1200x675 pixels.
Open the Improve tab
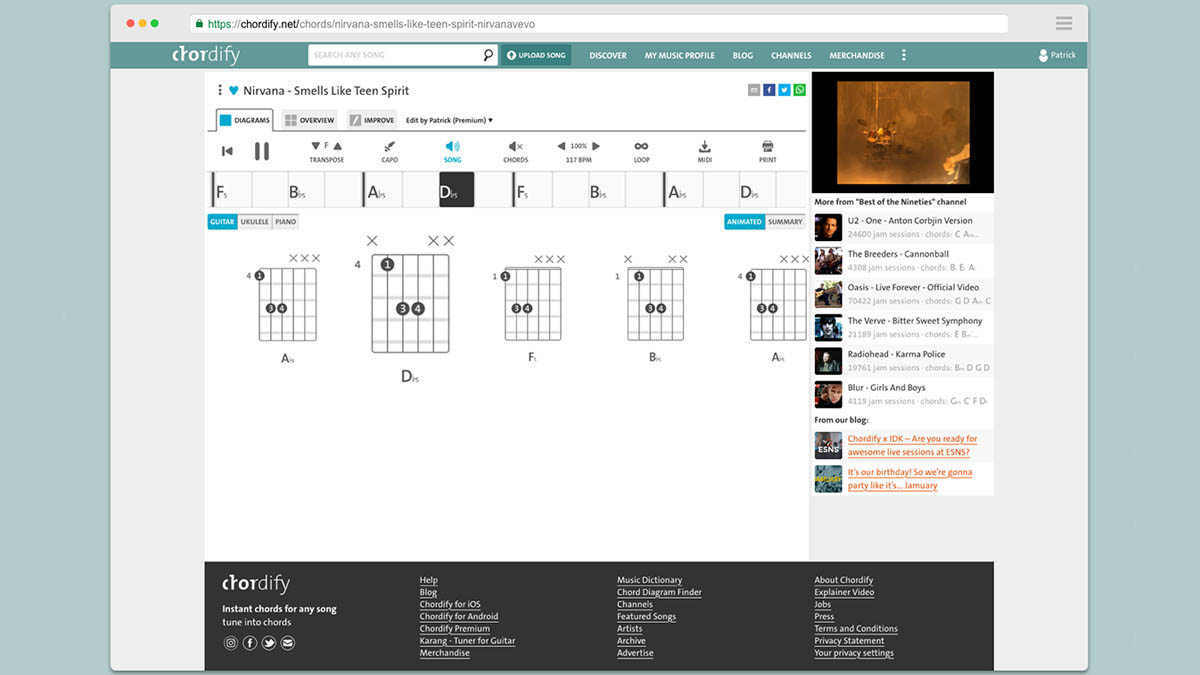372,120
